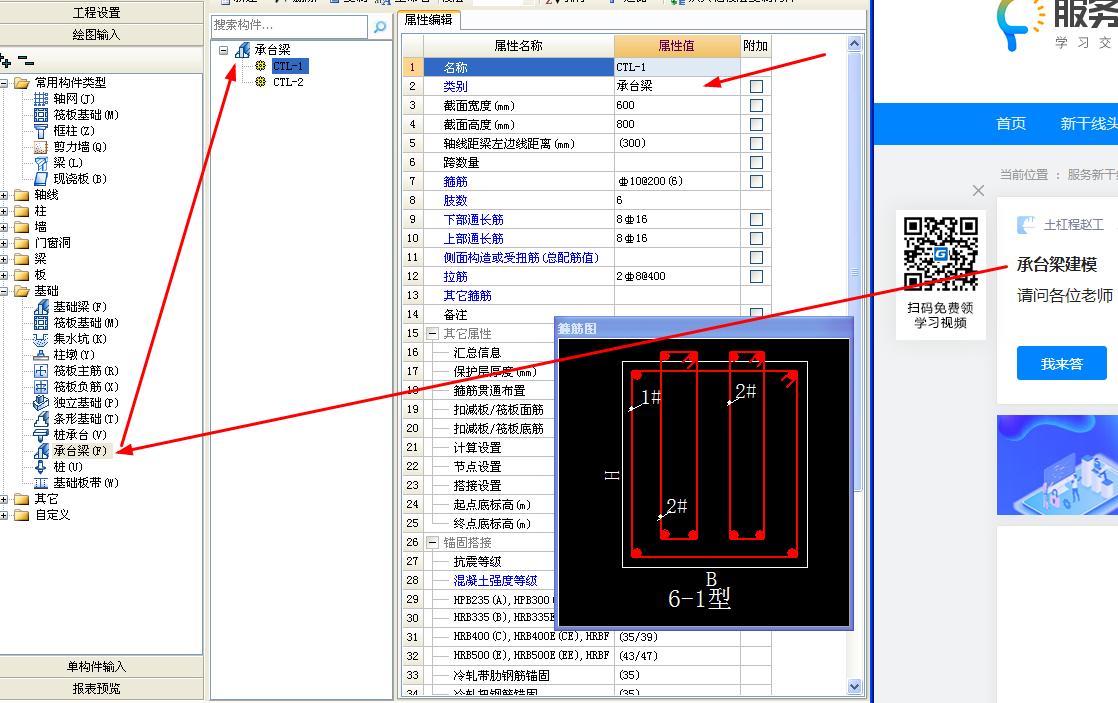Select the 基础板带 (W) icon
The height and width of the screenshot is (703, 1118).
click(x=41, y=483)
